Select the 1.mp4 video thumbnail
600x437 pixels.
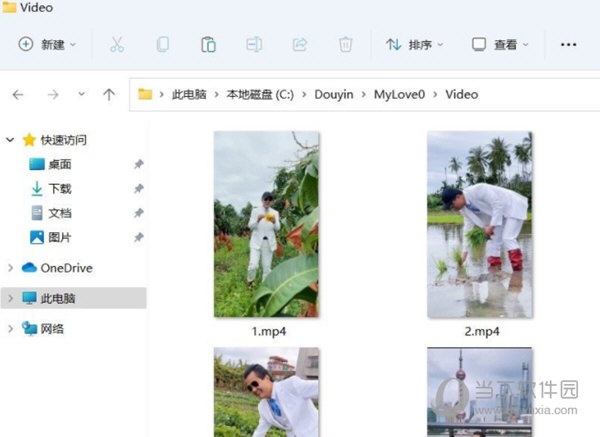(x=266, y=224)
